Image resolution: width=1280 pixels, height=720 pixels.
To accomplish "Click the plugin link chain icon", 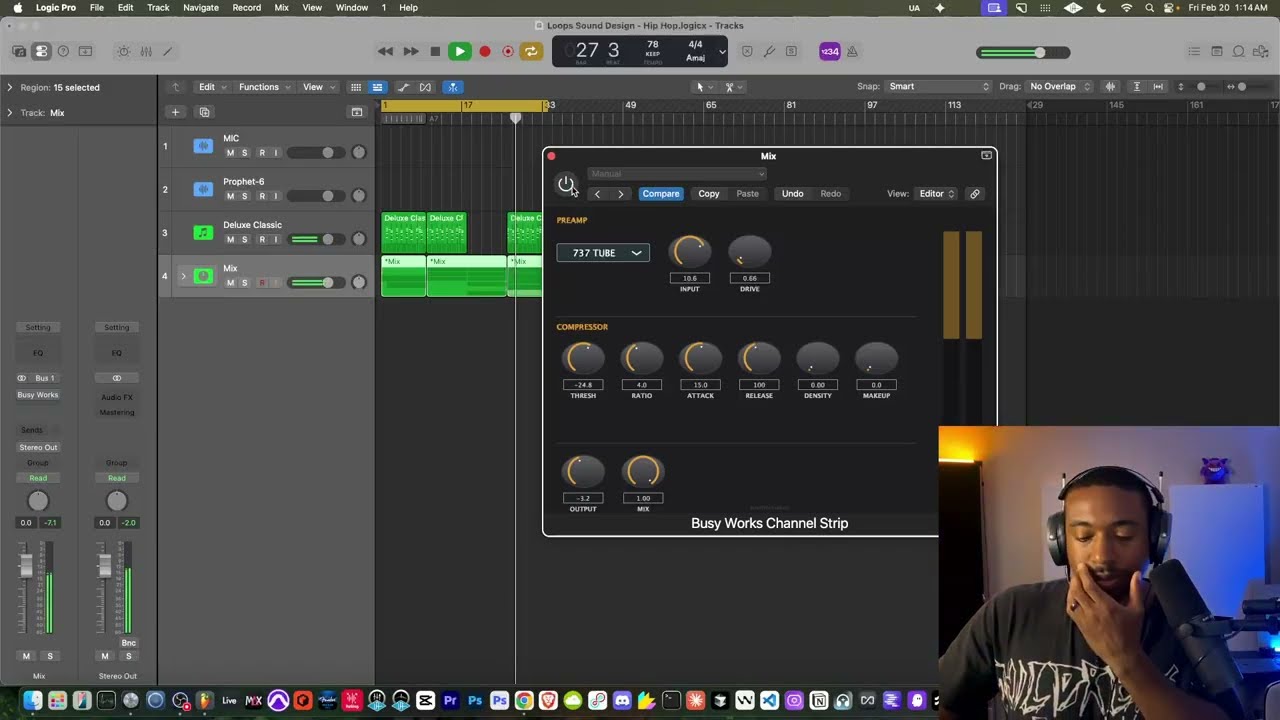I will point(975,194).
